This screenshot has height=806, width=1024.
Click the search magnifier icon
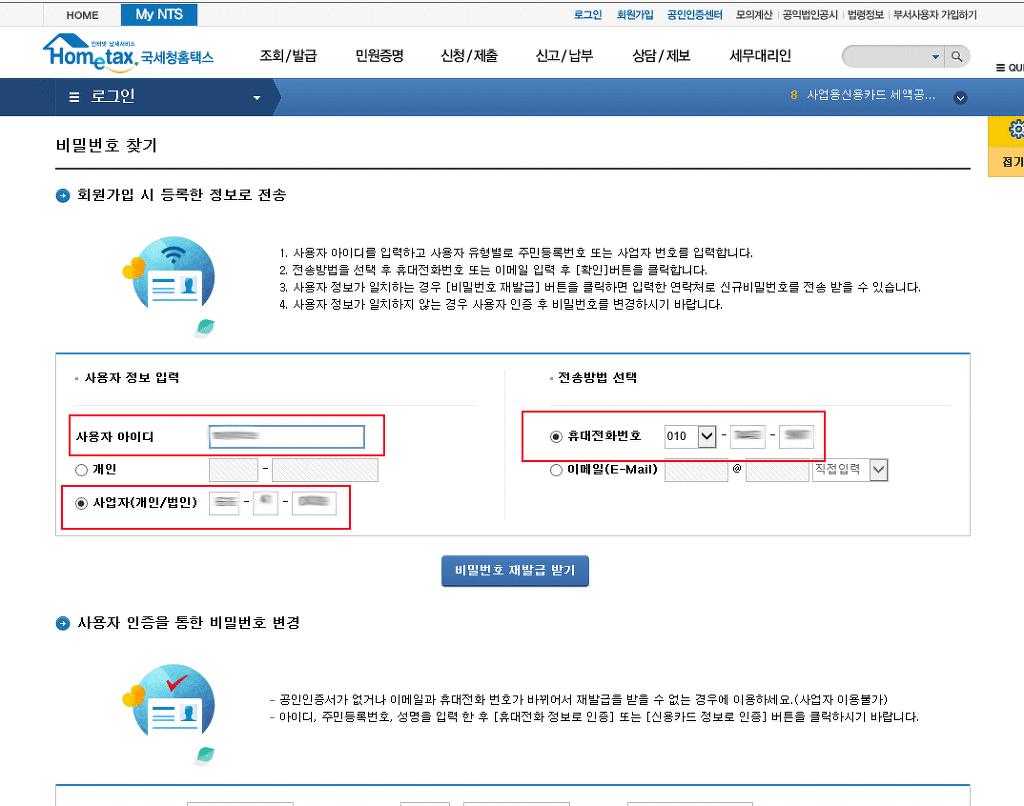[x=957, y=57]
